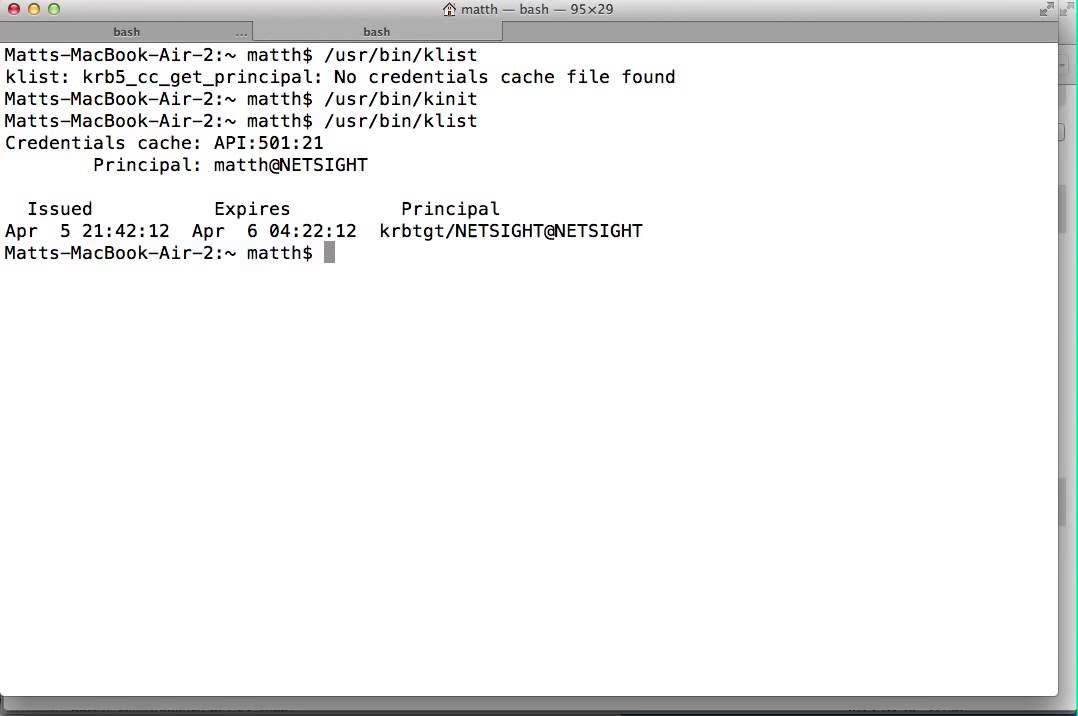The image size is (1078, 716).
Task: Switch to the first bash tab
Action: pyautogui.click(x=126, y=32)
